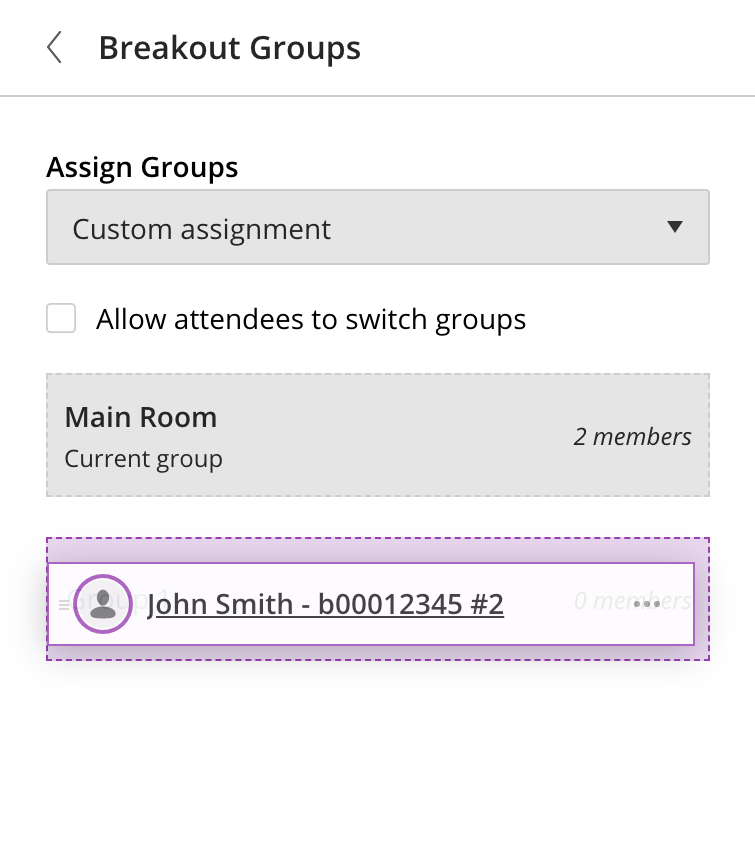
Task: Click the Assign Groups label
Action: click(142, 167)
